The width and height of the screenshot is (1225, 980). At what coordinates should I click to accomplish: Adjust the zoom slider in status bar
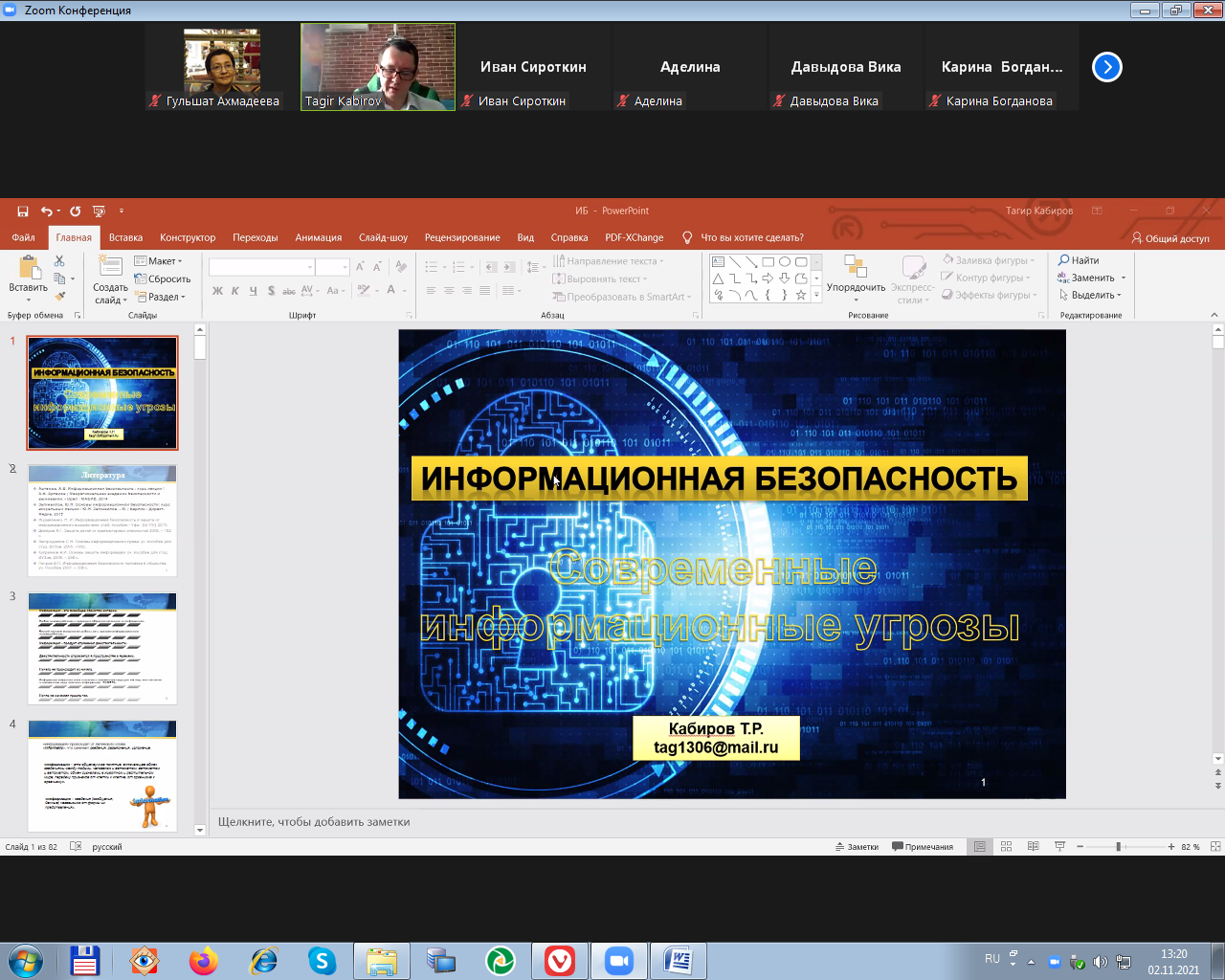[1118, 847]
